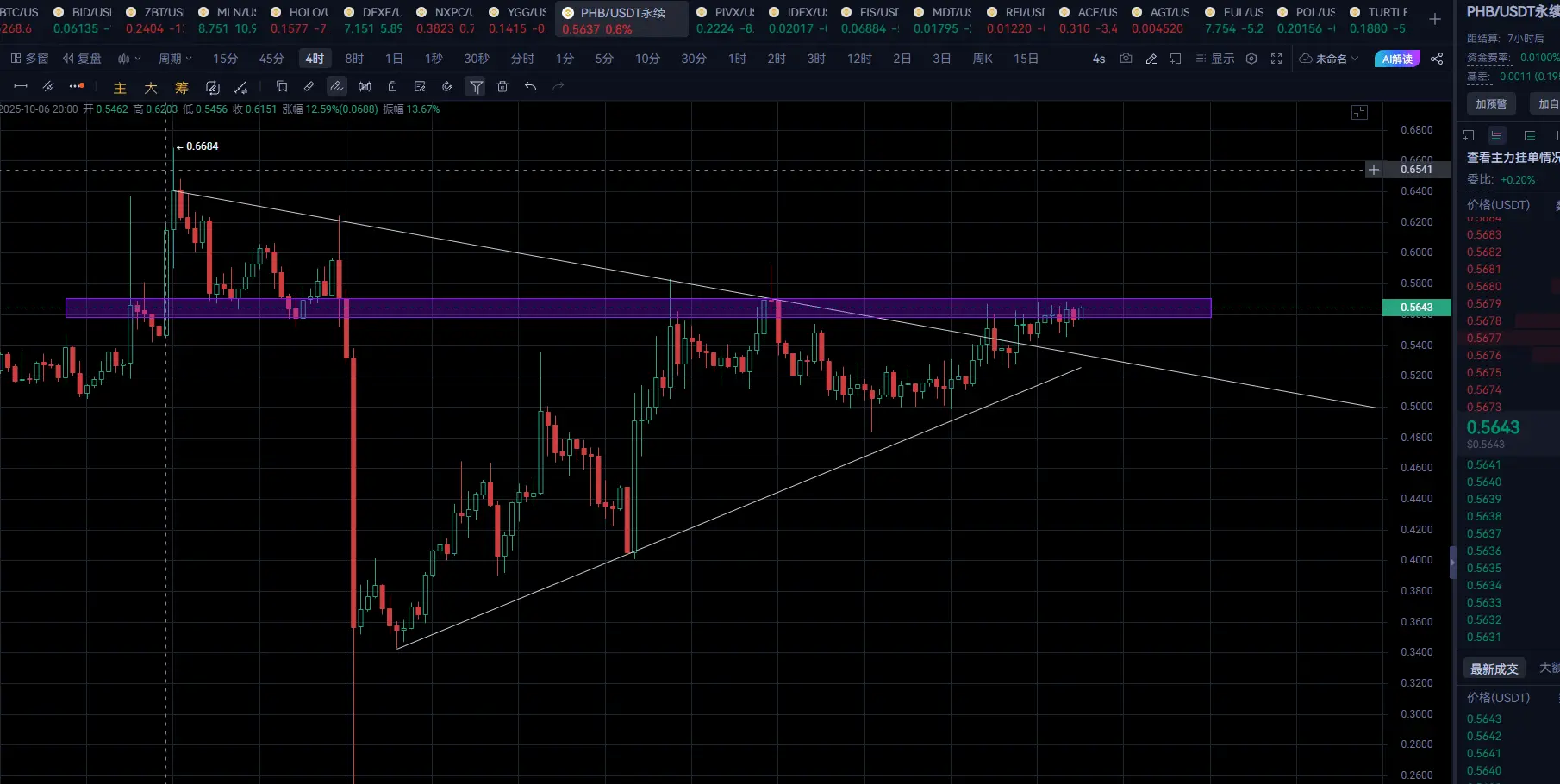
Task: Select the 1日 timeframe
Action: click(x=394, y=59)
